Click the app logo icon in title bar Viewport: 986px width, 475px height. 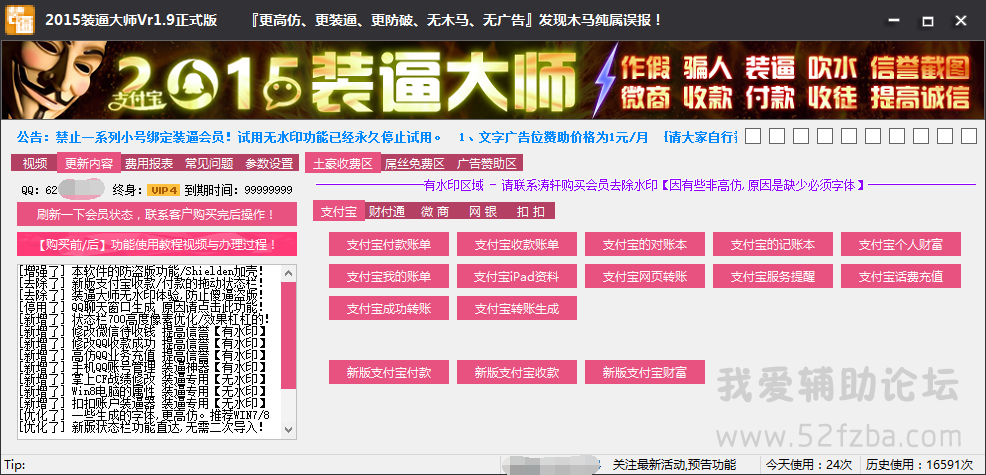pyautogui.click(x=19, y=20)
